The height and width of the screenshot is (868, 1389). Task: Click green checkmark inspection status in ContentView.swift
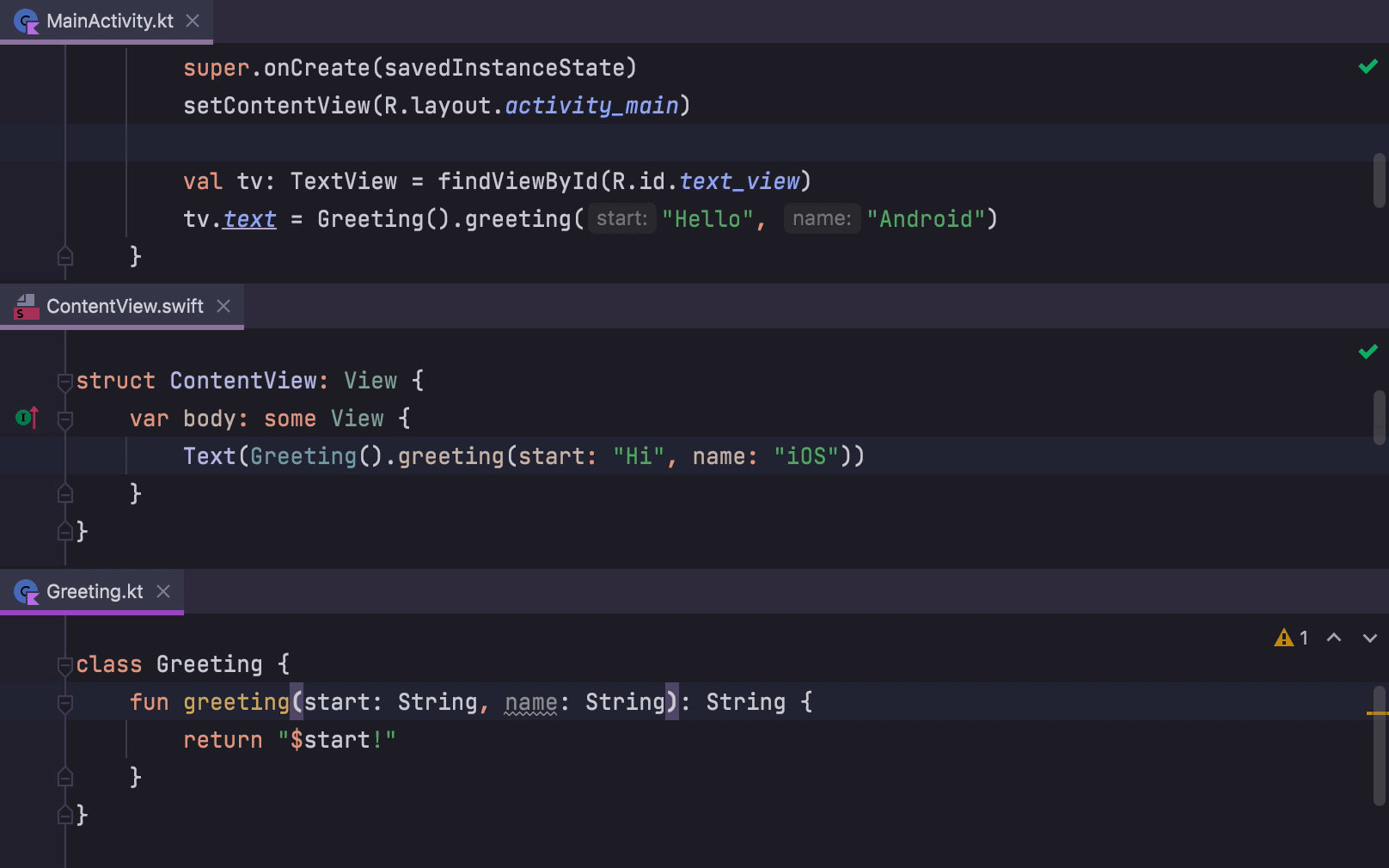click(x=1368, y=351)
